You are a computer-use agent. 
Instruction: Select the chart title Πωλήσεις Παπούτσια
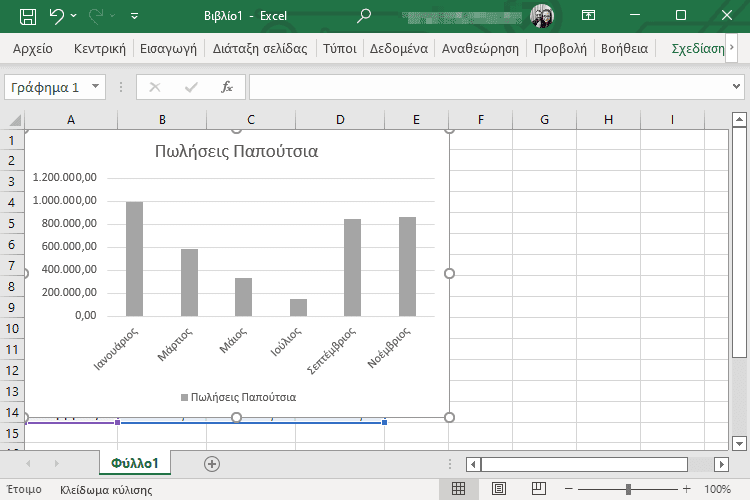point(237,152)
